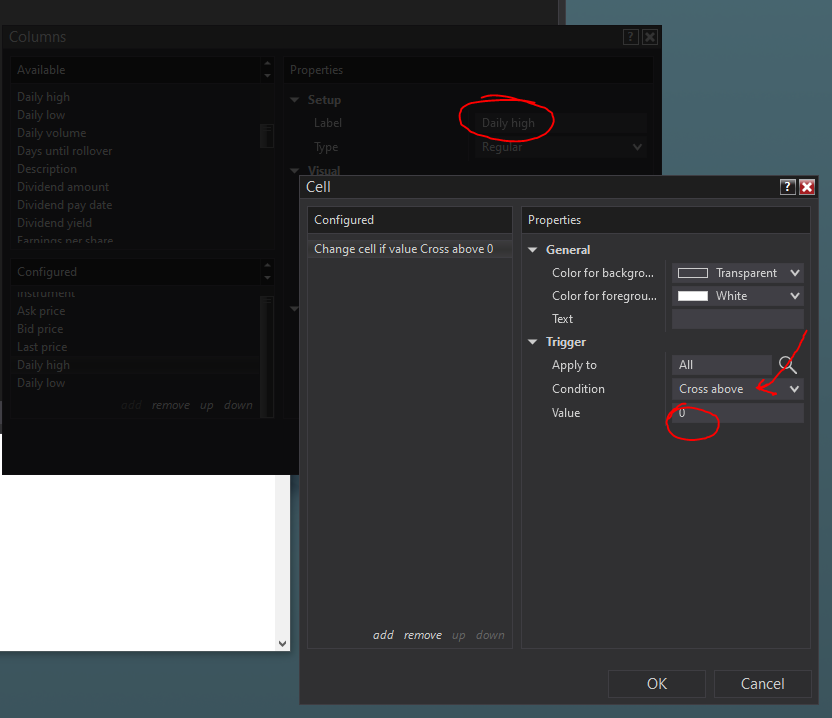Click the Apply to field showing All
Image resolution: width=832 pixels, height=718 pixels.
[722, 365]
